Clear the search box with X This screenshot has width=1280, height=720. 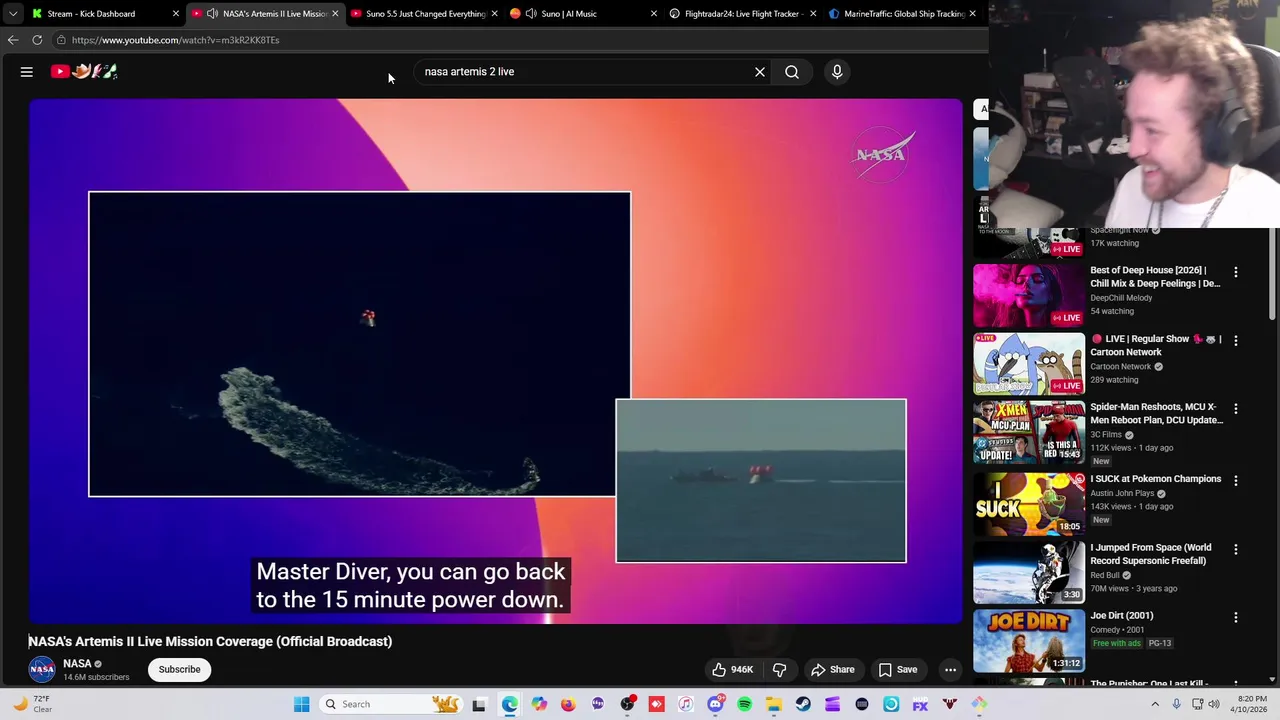[x=760, y=72]
